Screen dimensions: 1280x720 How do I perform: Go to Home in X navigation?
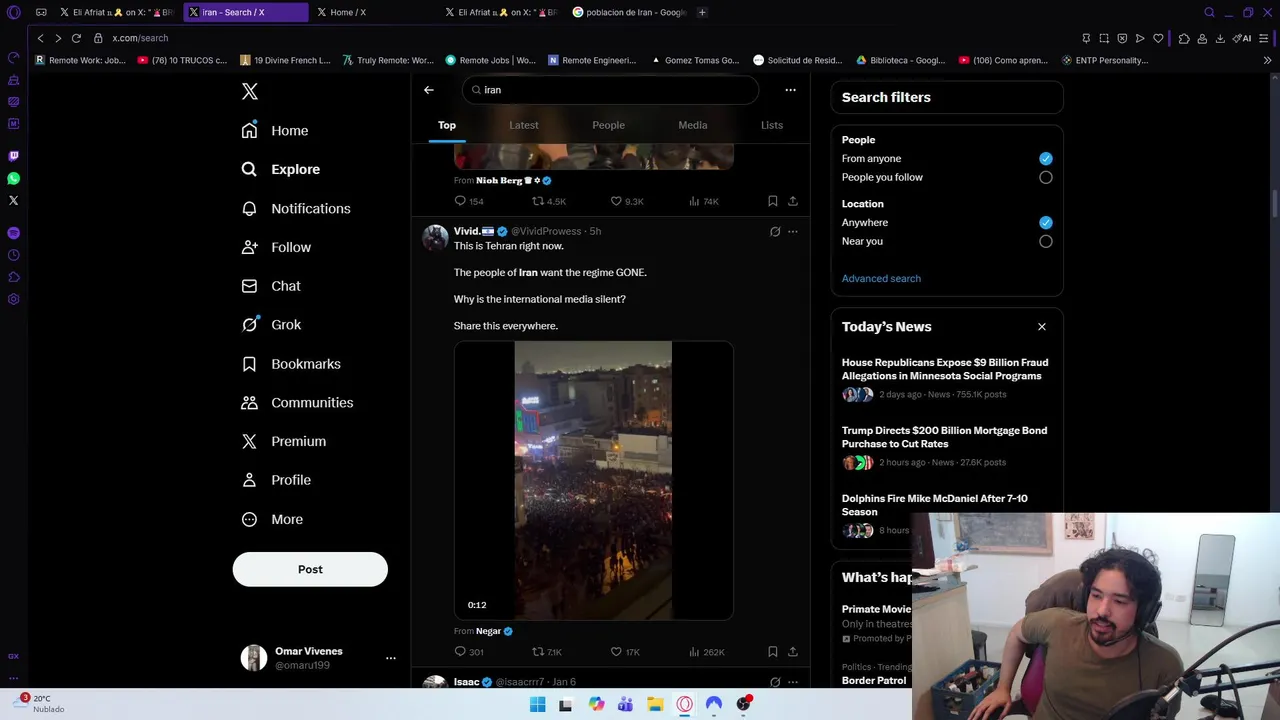275,130
